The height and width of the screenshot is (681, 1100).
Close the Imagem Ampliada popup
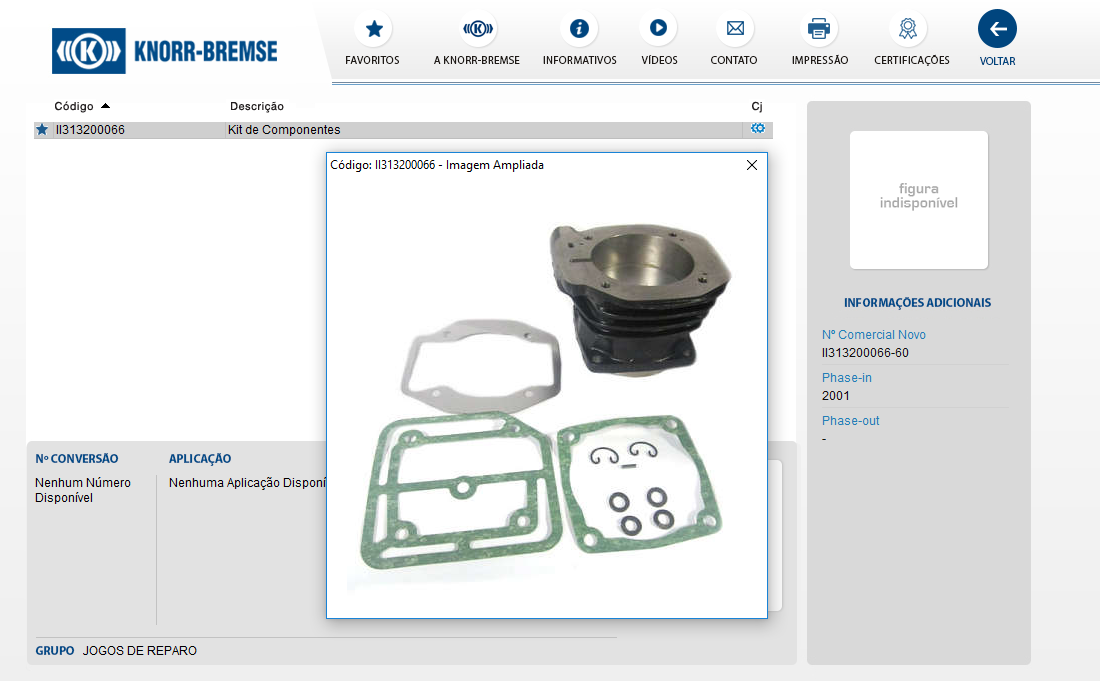click(x=752, y=165)
